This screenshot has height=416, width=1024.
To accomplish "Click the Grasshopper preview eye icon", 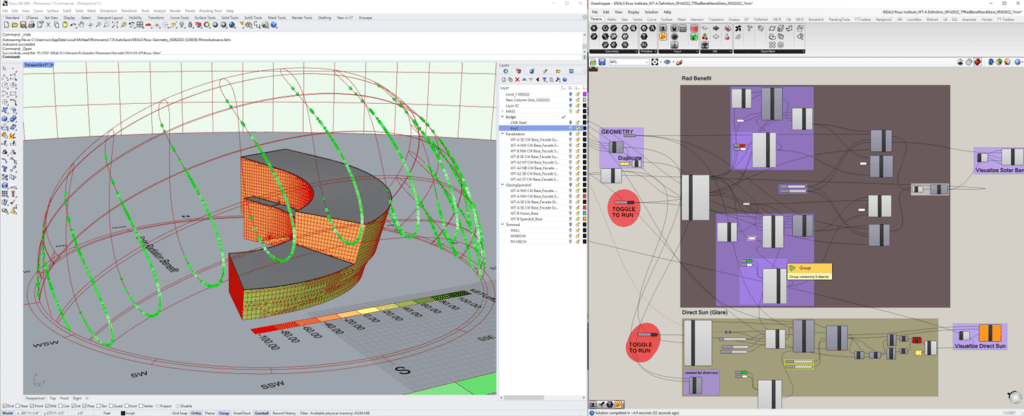I will coord(667,62).
